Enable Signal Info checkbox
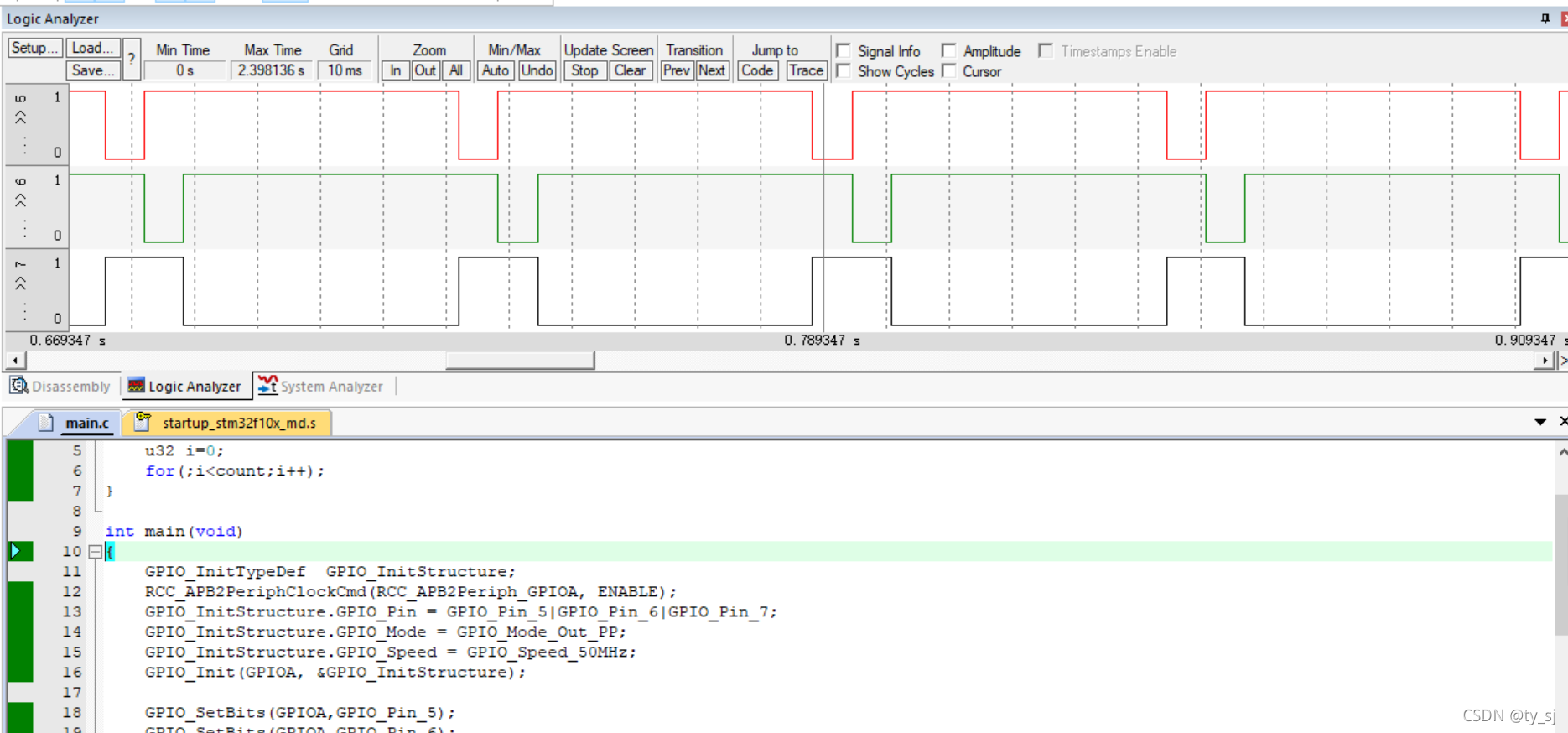 844,51
